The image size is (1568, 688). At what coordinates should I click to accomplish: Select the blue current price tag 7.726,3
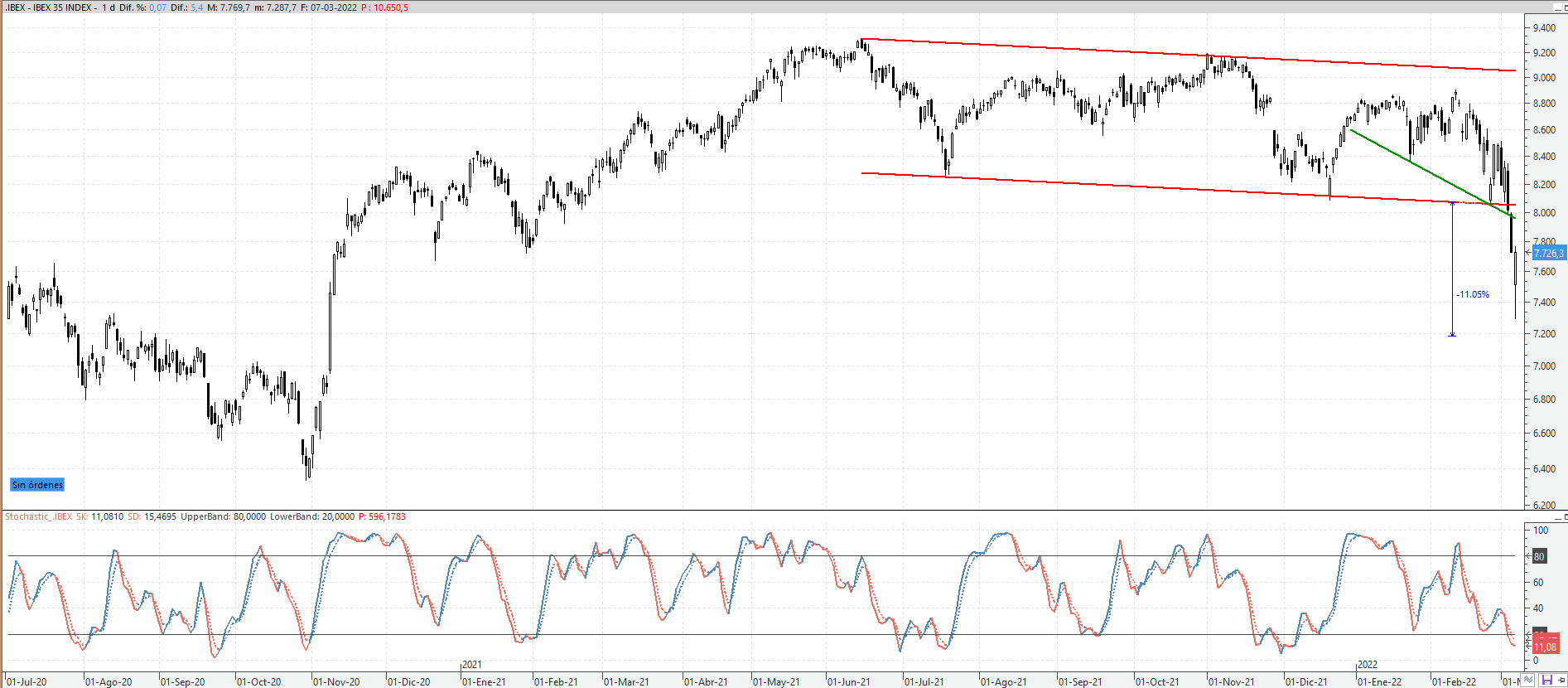pos(1548,253)
